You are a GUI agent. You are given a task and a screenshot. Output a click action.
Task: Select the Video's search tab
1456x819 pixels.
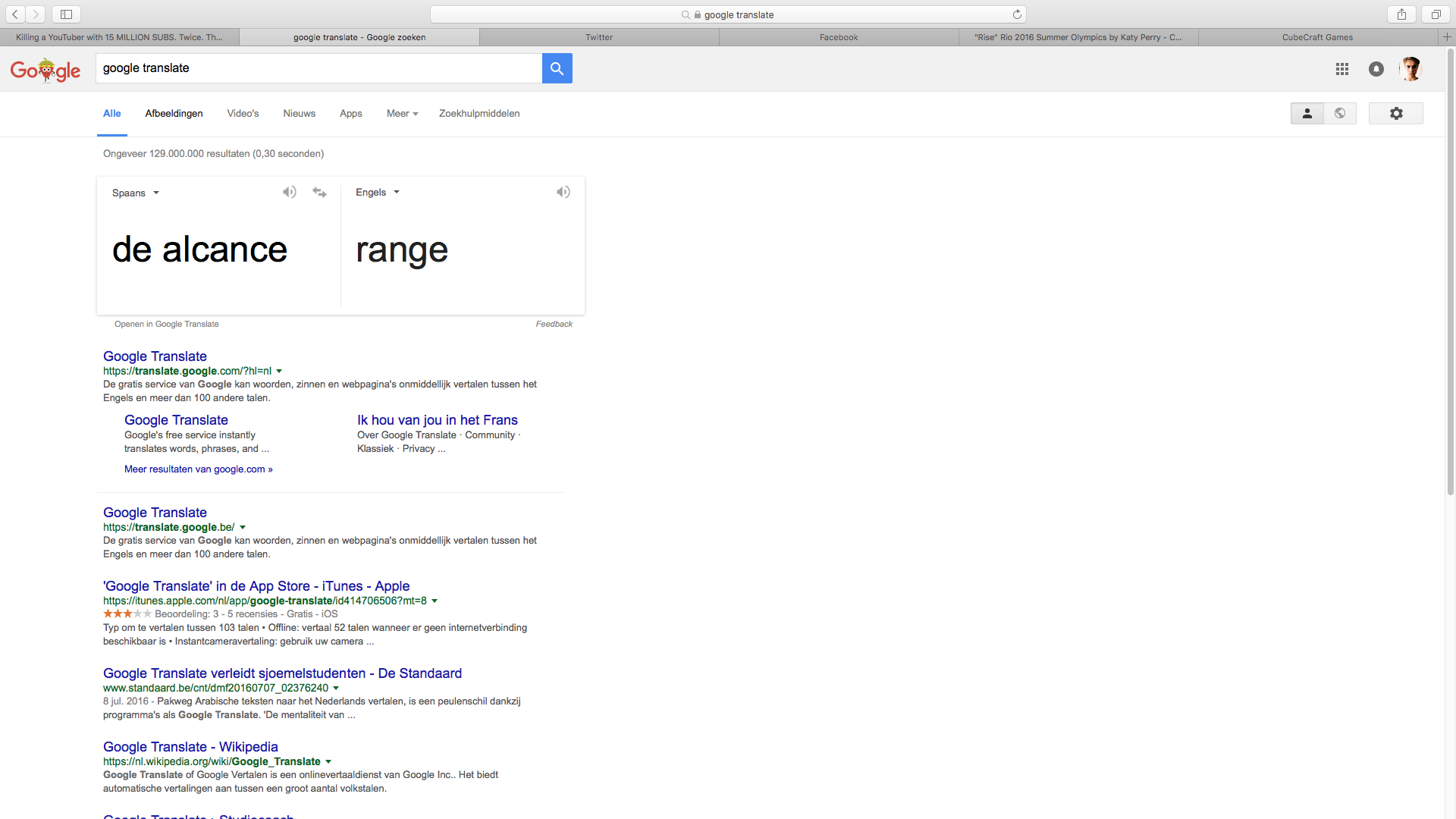click(243, 114)
